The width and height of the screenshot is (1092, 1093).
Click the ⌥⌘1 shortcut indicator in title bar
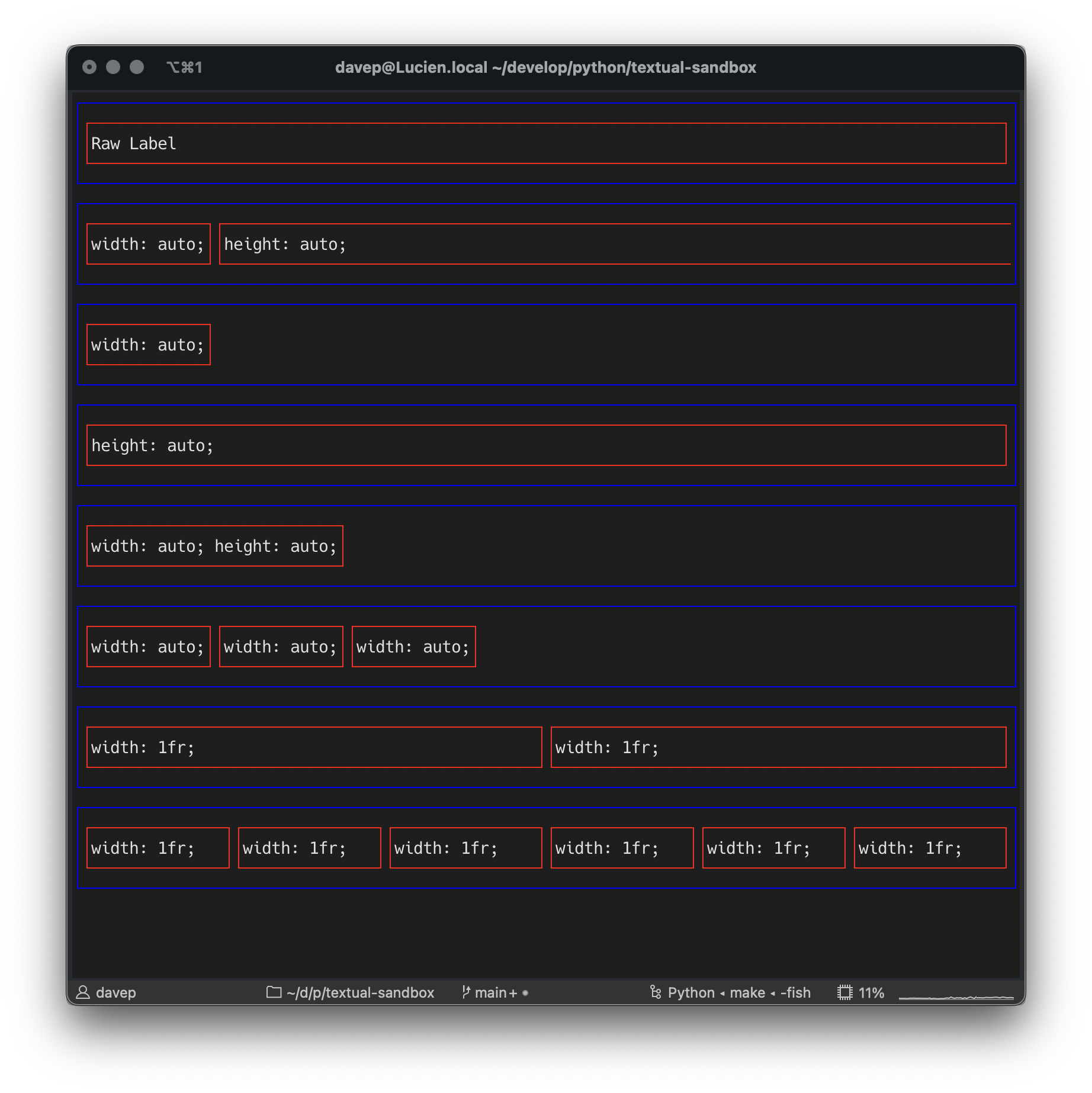click(185, 67)
